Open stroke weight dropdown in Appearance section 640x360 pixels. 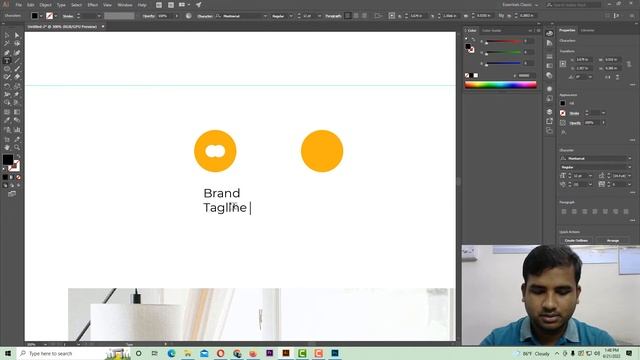[x=603, y=113]
